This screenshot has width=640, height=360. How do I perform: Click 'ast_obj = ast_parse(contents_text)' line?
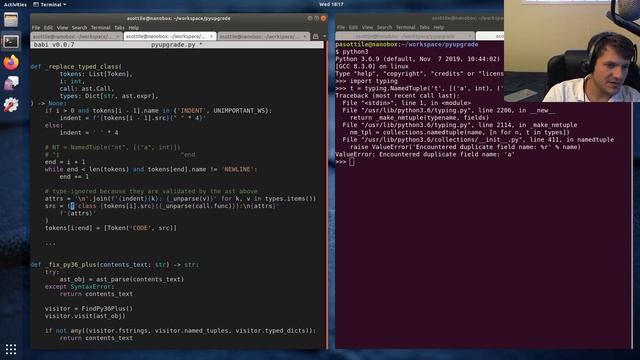tap(122, 280)
